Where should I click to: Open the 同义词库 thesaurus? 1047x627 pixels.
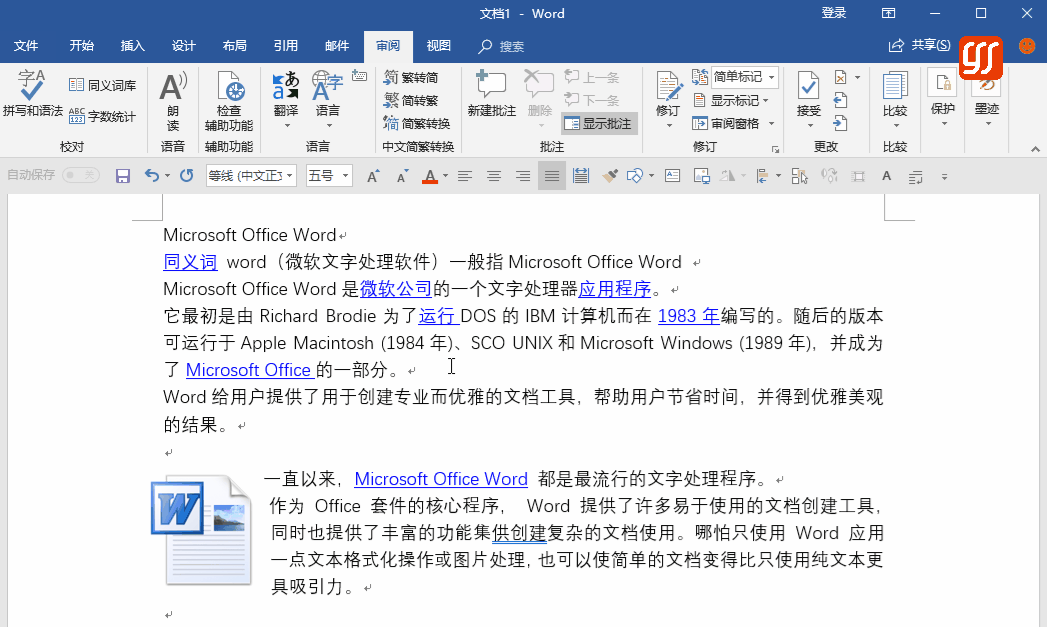tap(102, 85)
